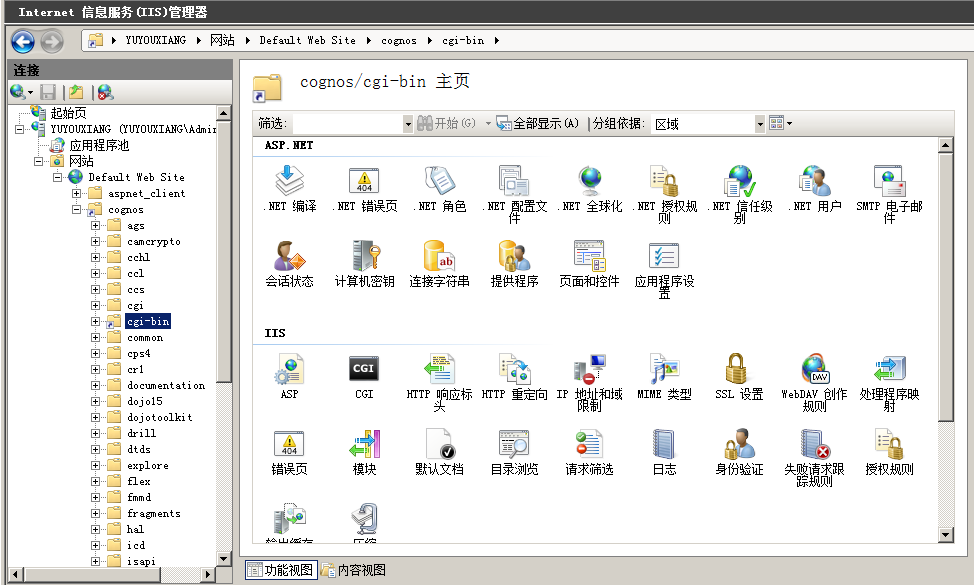Click the 开始(G) filter button
This screenshot has height=585, width=974.
coord(446,123)
